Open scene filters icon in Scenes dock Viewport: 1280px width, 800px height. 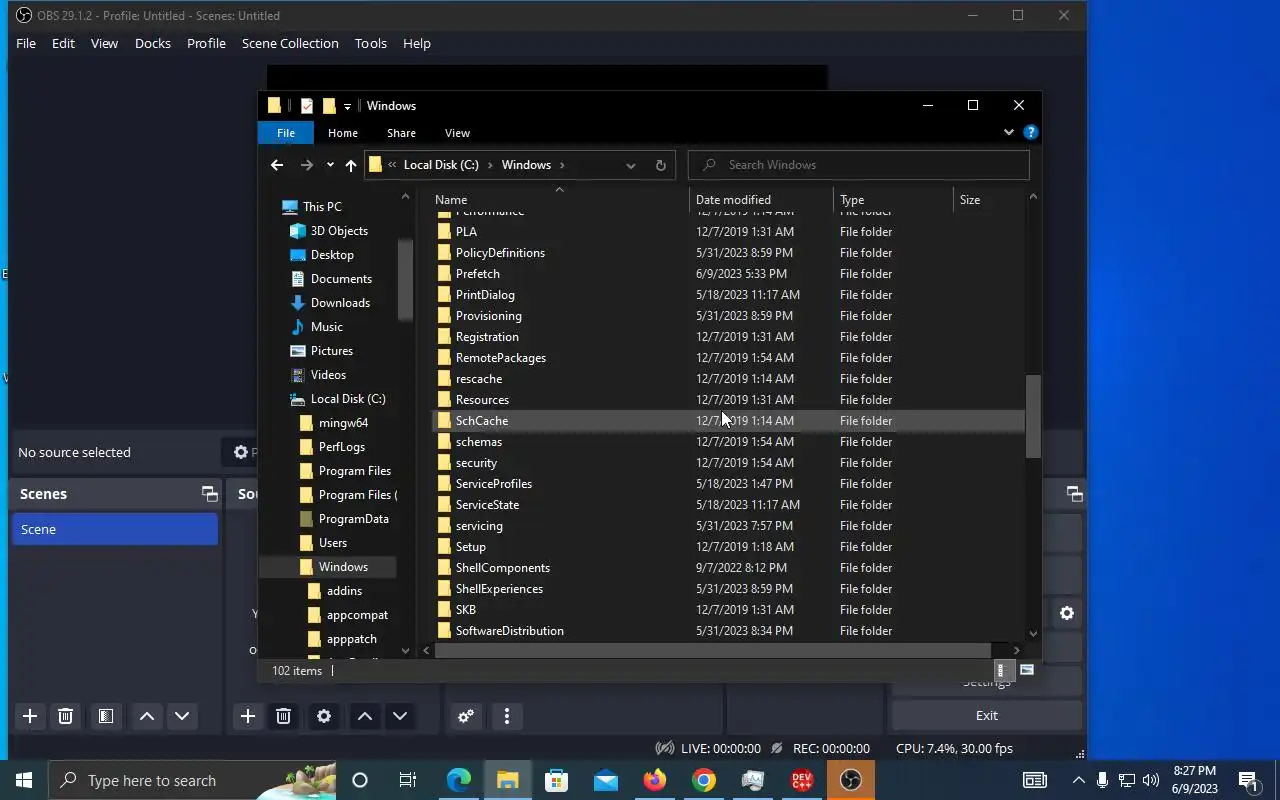coord(105,716)
